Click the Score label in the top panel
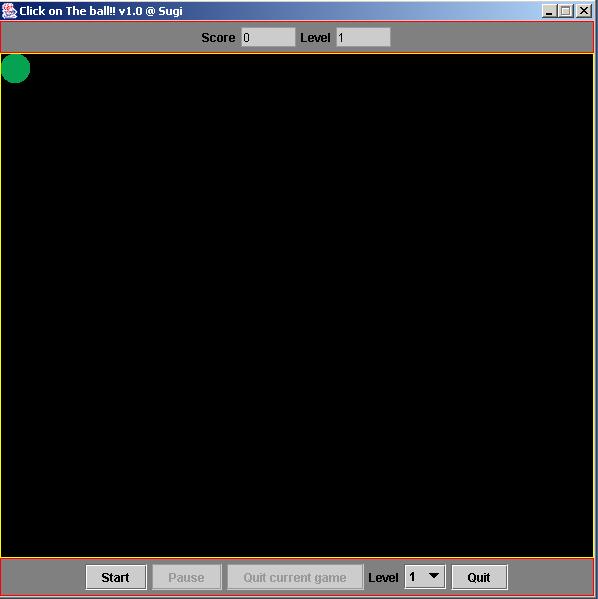Viewport: 598px width, 599px height. (218, 38)
